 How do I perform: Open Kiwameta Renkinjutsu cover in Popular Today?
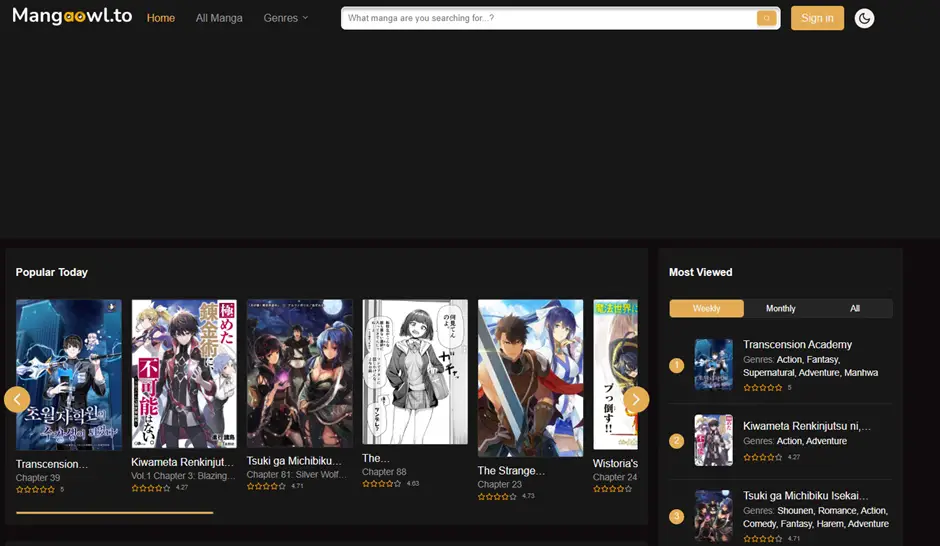(184, 374)
